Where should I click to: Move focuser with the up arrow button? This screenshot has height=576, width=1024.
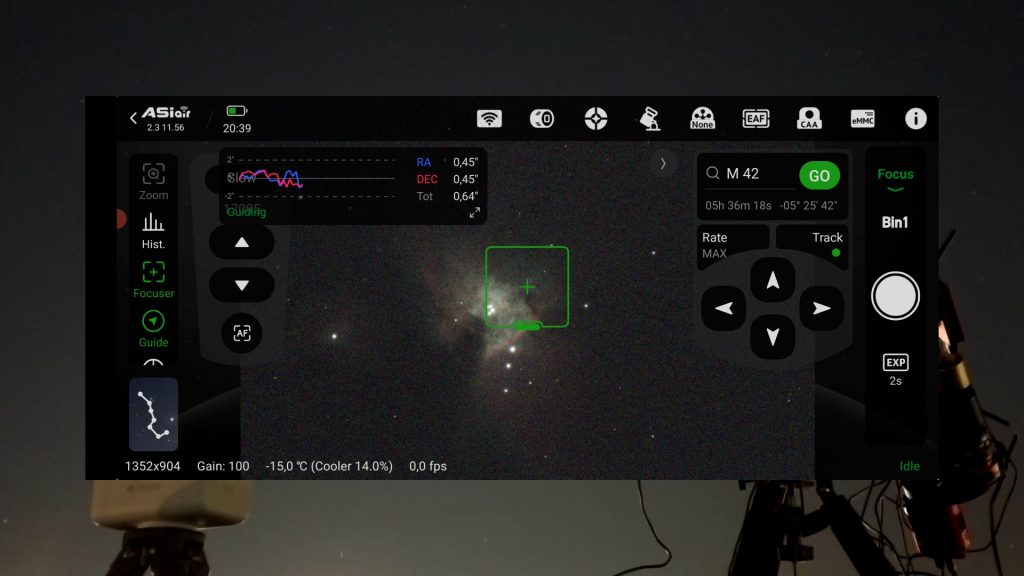click(242, 242)
